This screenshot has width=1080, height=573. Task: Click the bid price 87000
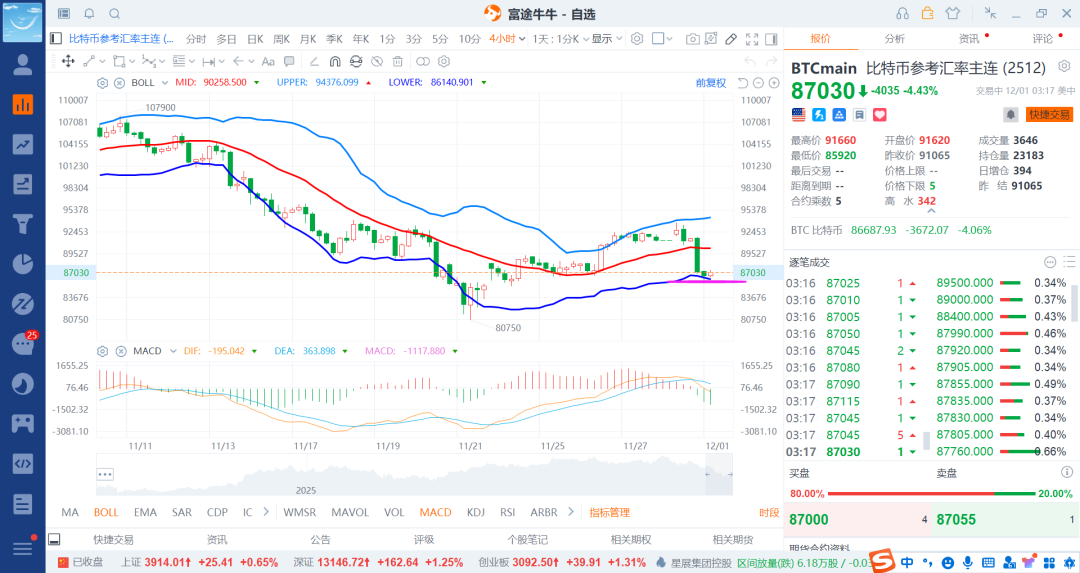[809, 520]
